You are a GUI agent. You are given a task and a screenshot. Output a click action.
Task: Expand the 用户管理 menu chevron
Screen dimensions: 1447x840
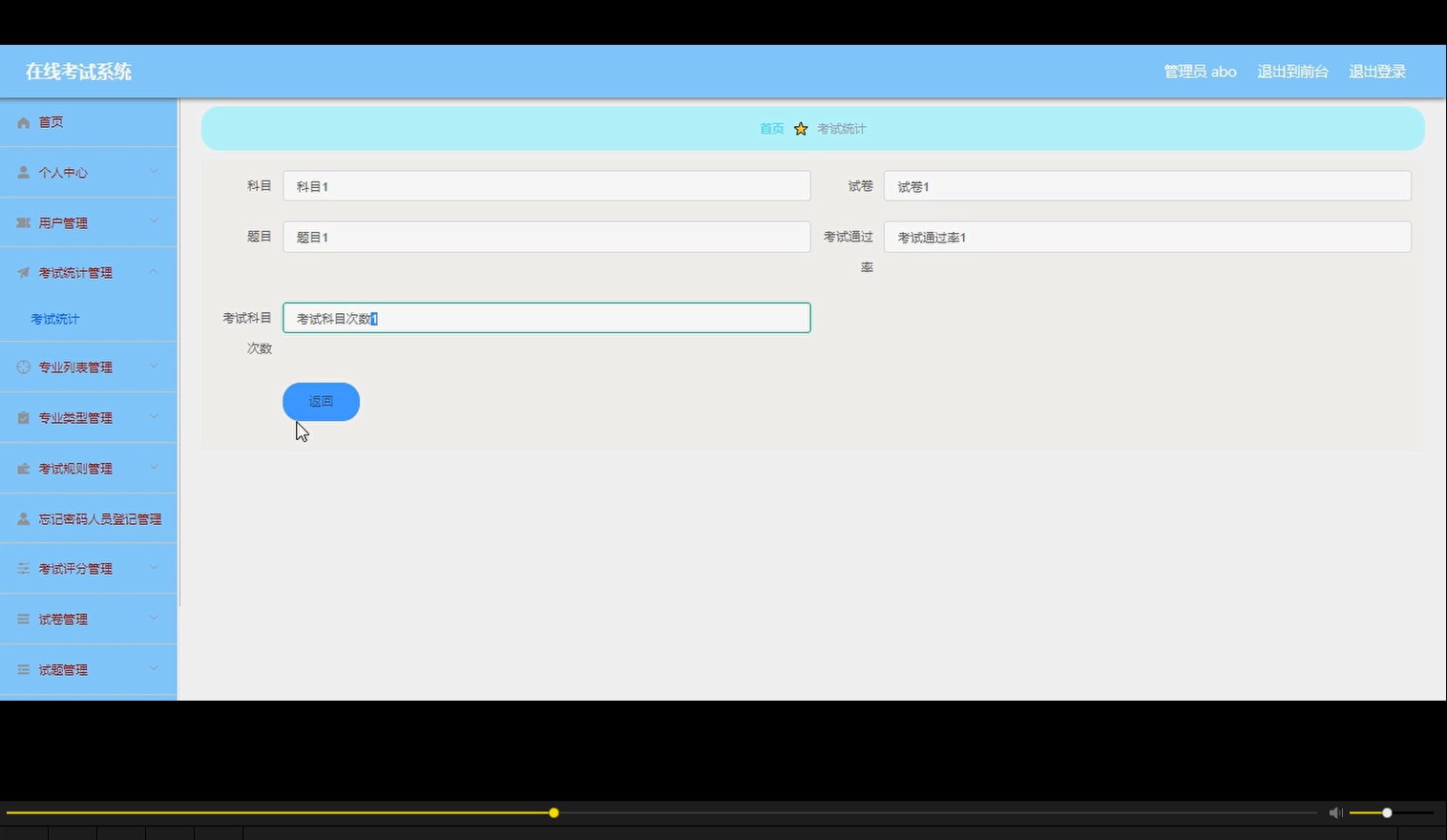point(154,222)
